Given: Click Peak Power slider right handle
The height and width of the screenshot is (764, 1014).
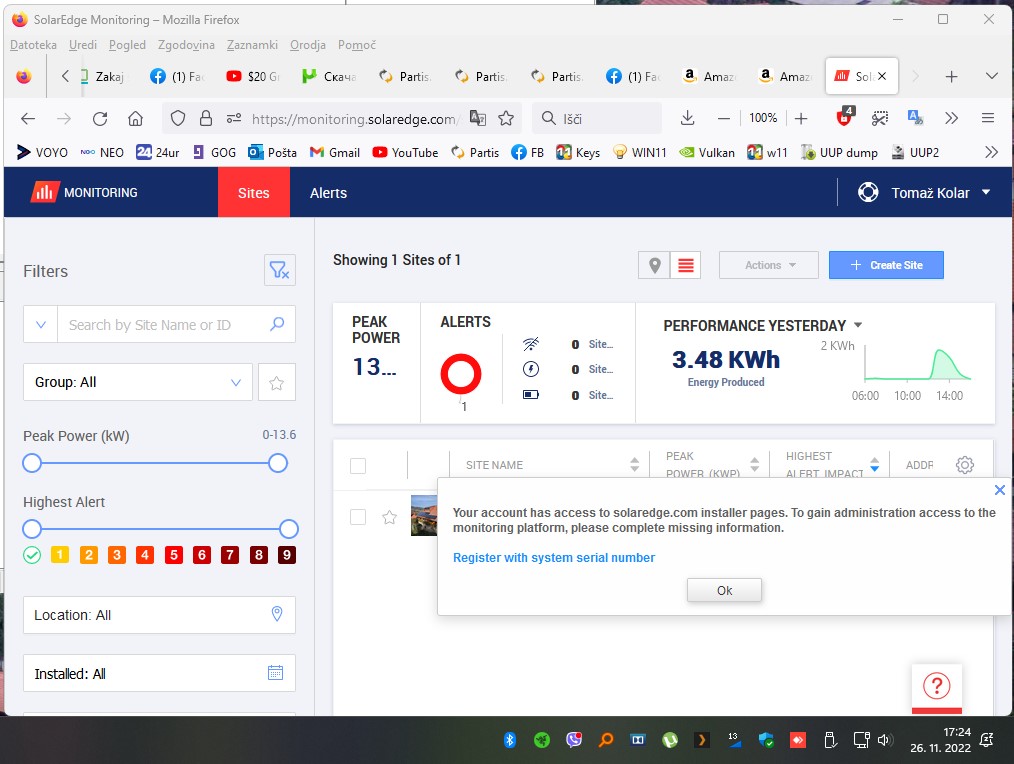Looking at the screenshot, I should point(278,463).
